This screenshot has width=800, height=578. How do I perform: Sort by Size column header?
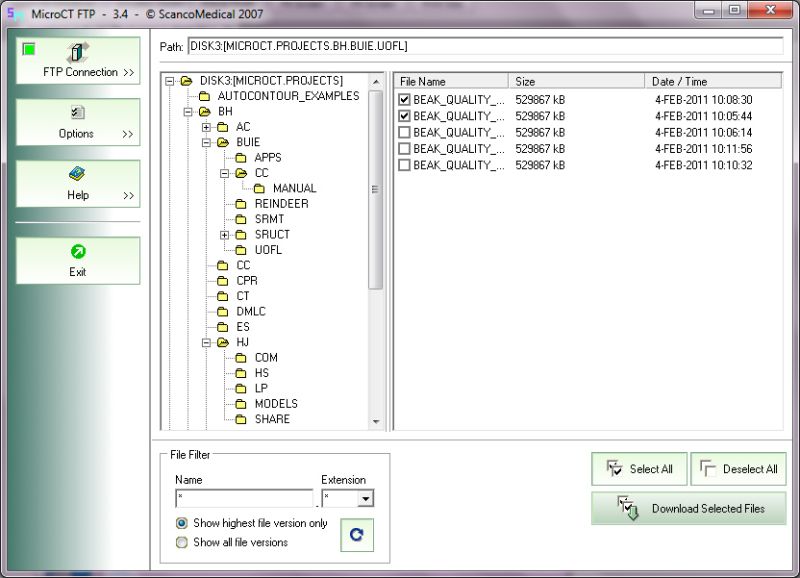577,81
